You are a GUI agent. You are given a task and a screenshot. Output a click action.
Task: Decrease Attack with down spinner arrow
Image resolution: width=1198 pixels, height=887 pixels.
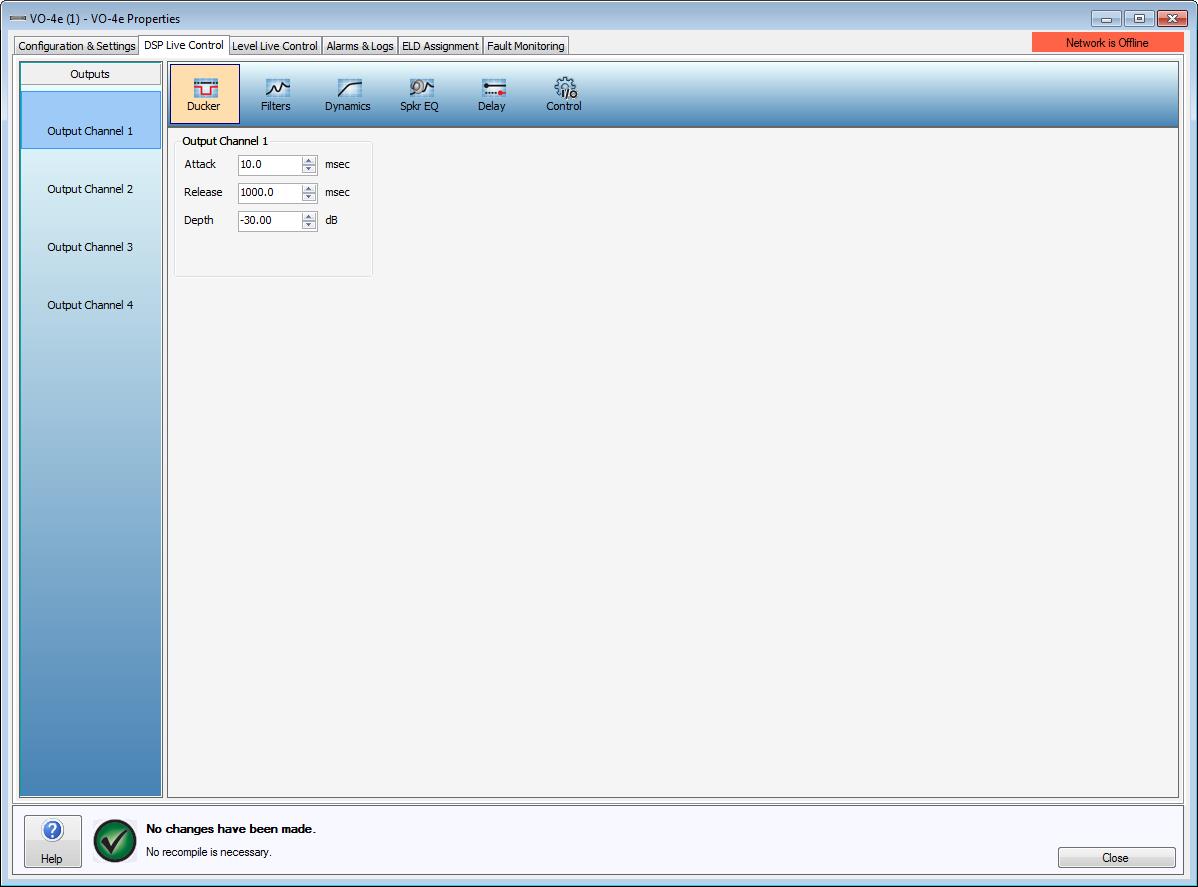pyautogui.click(x=309, y=170)
